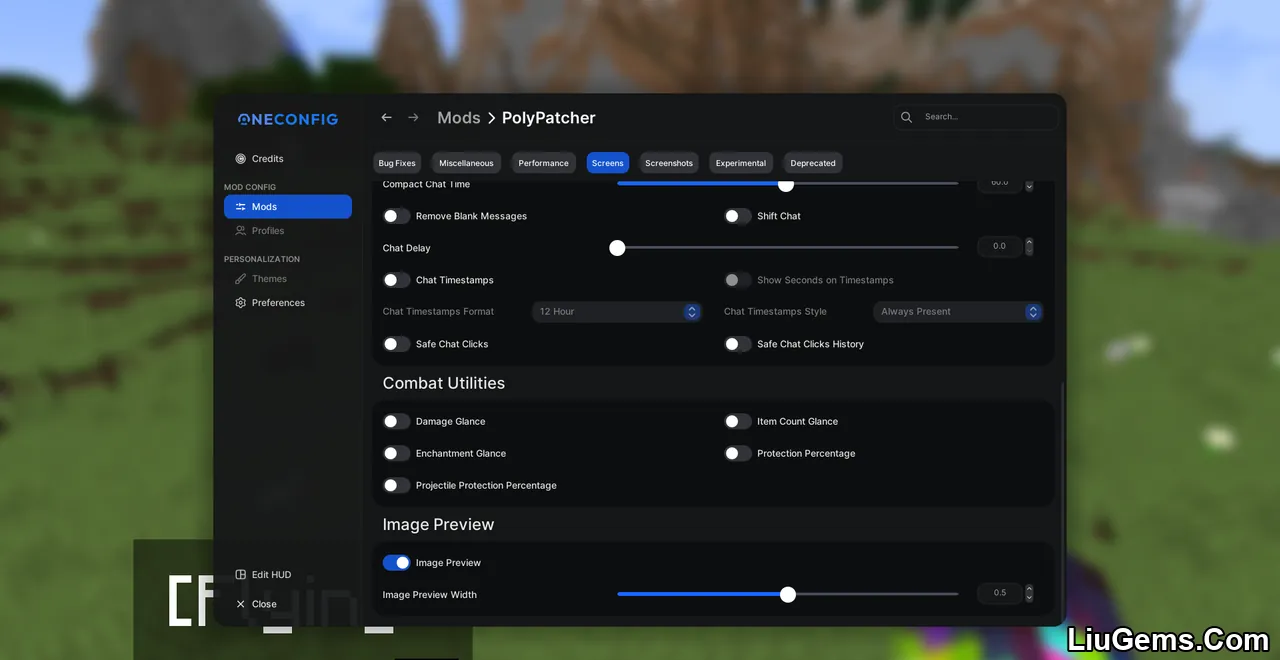Enable Chat Timestamps
Viewport: 1280px width, 660px height.
tap(397, 280)
